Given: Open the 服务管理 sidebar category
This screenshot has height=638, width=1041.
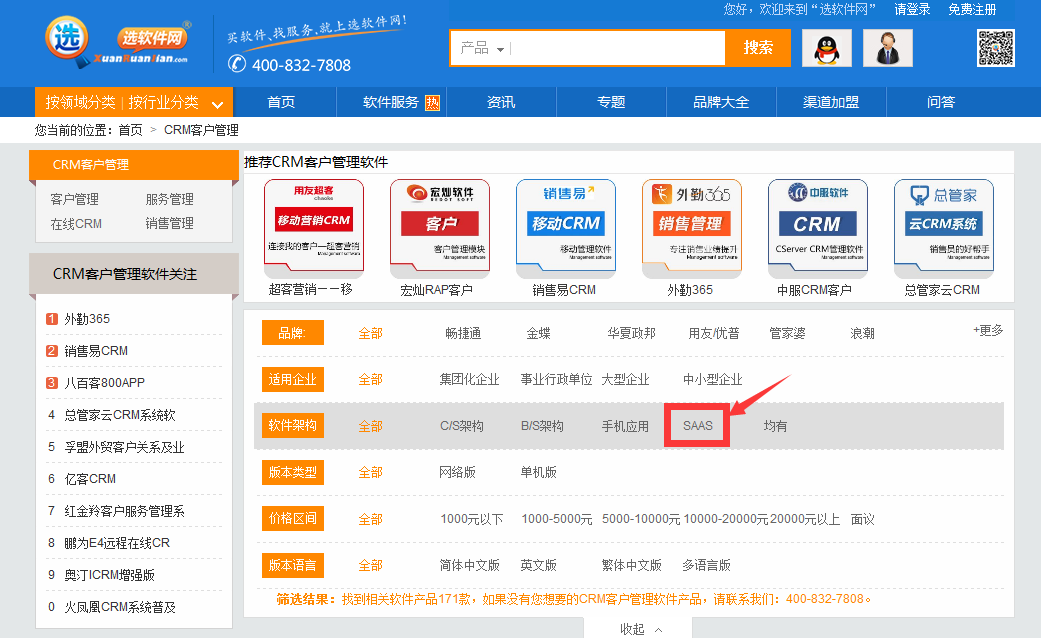Looking at the screenshot, I should [169, 199].
